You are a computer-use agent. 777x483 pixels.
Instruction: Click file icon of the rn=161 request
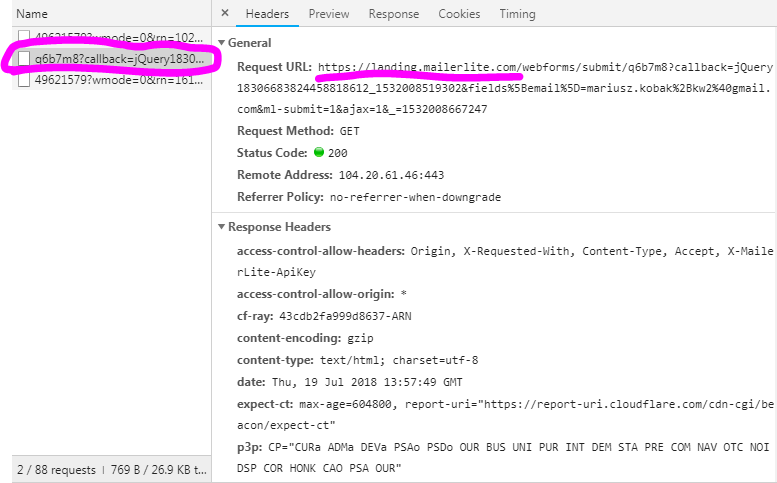click(24, 80)
